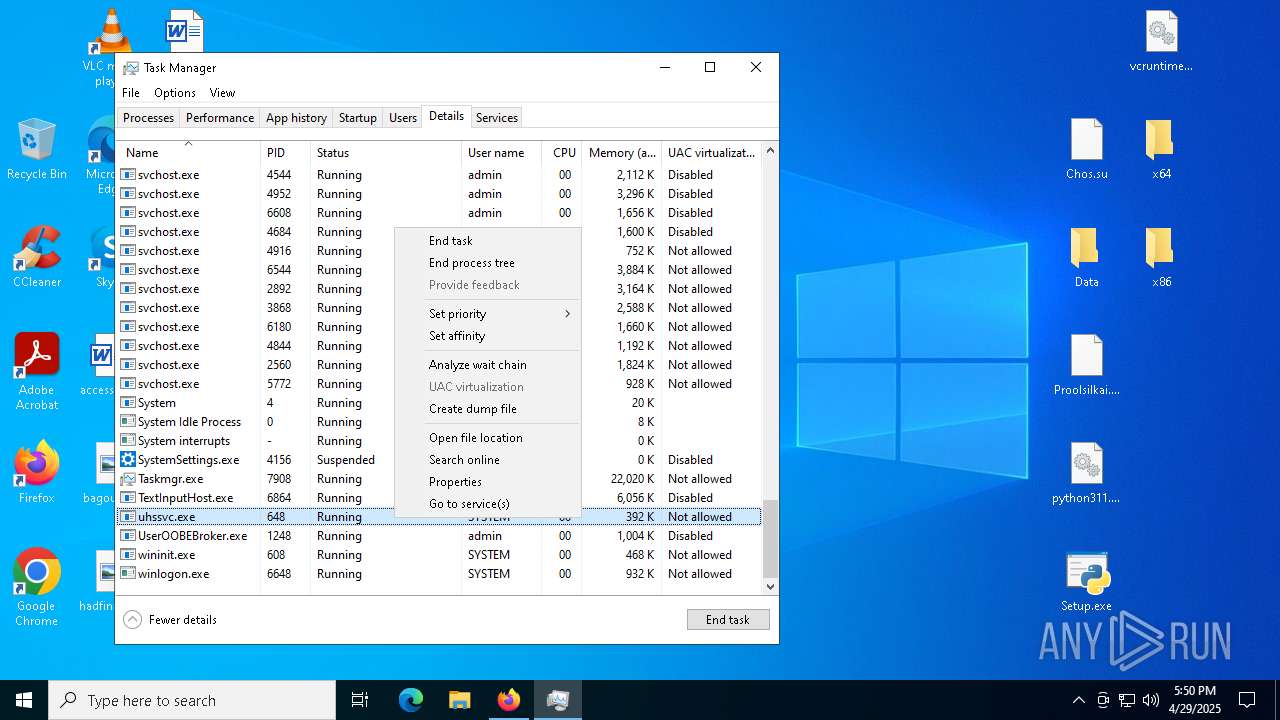
Task: Choose Search online
Action: pos(488,460)
